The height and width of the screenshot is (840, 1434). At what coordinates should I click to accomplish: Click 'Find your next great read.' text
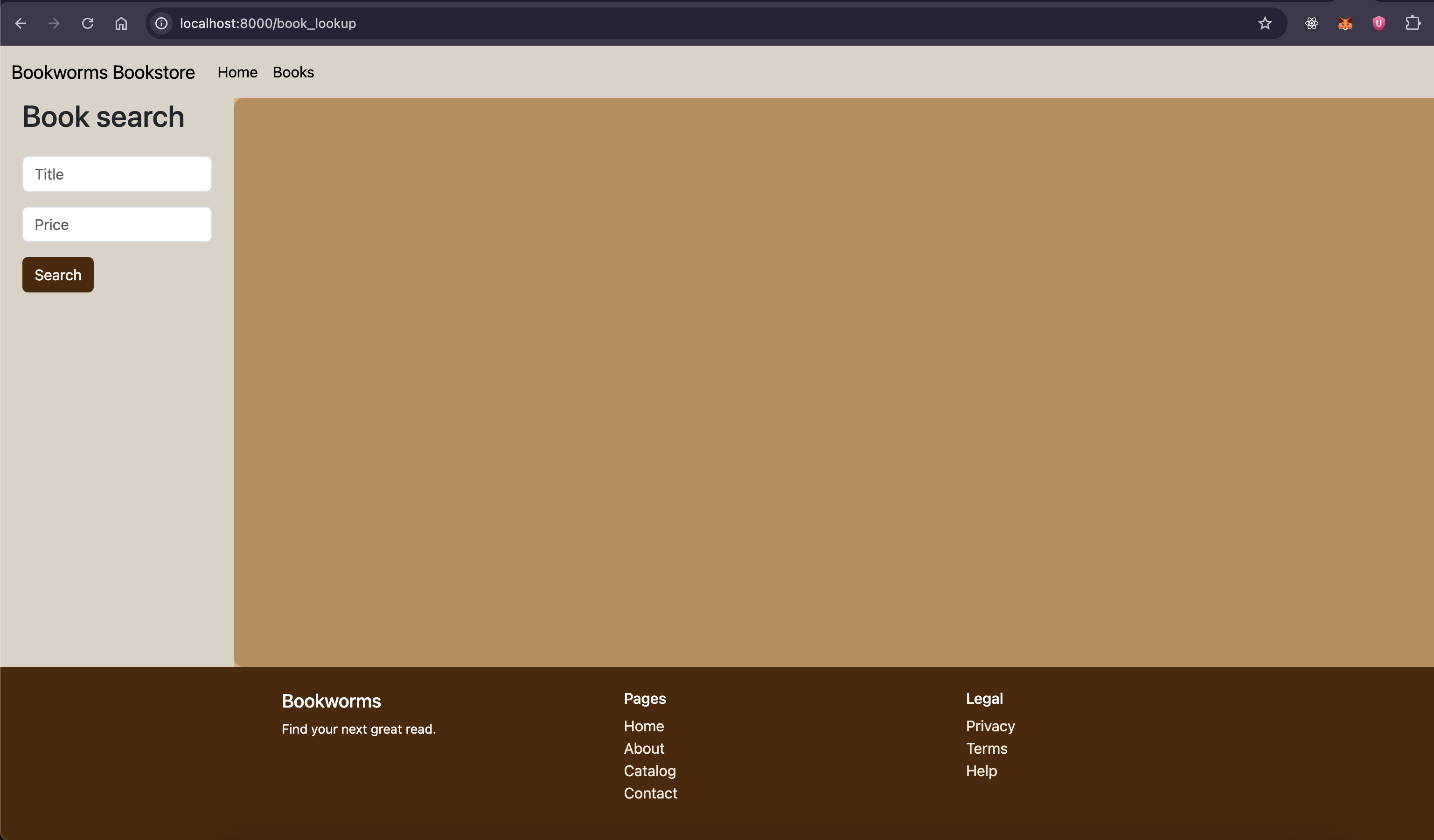pos(358,729)
